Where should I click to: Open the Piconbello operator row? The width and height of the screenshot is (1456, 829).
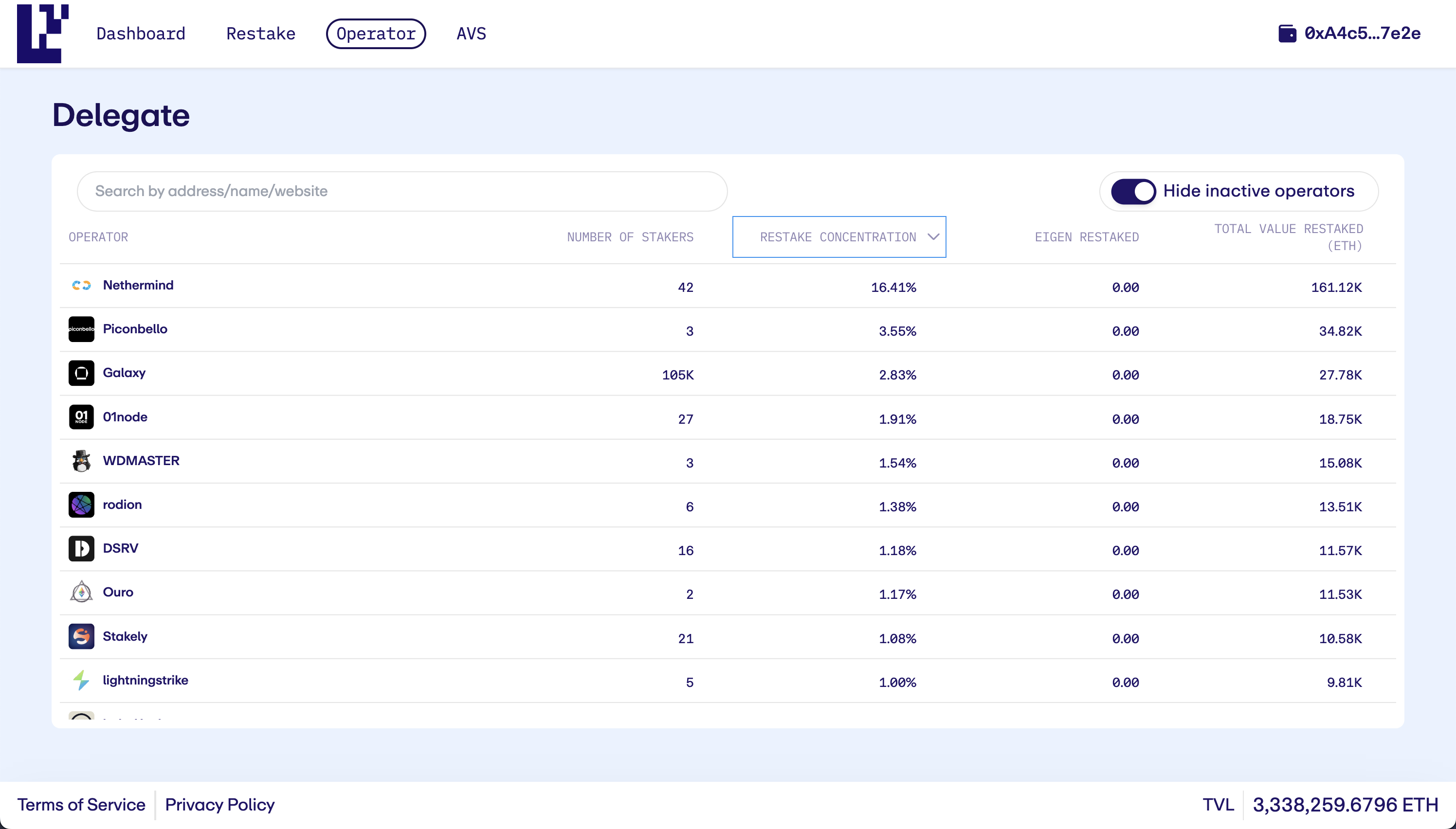tap(135, 329)
